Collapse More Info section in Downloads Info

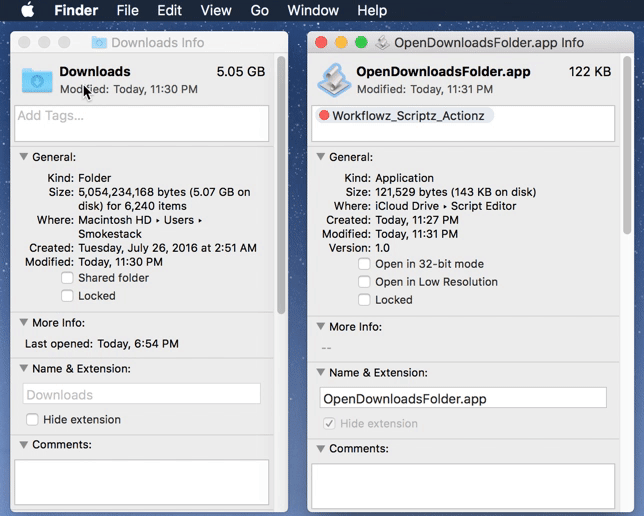click(24, 322)
